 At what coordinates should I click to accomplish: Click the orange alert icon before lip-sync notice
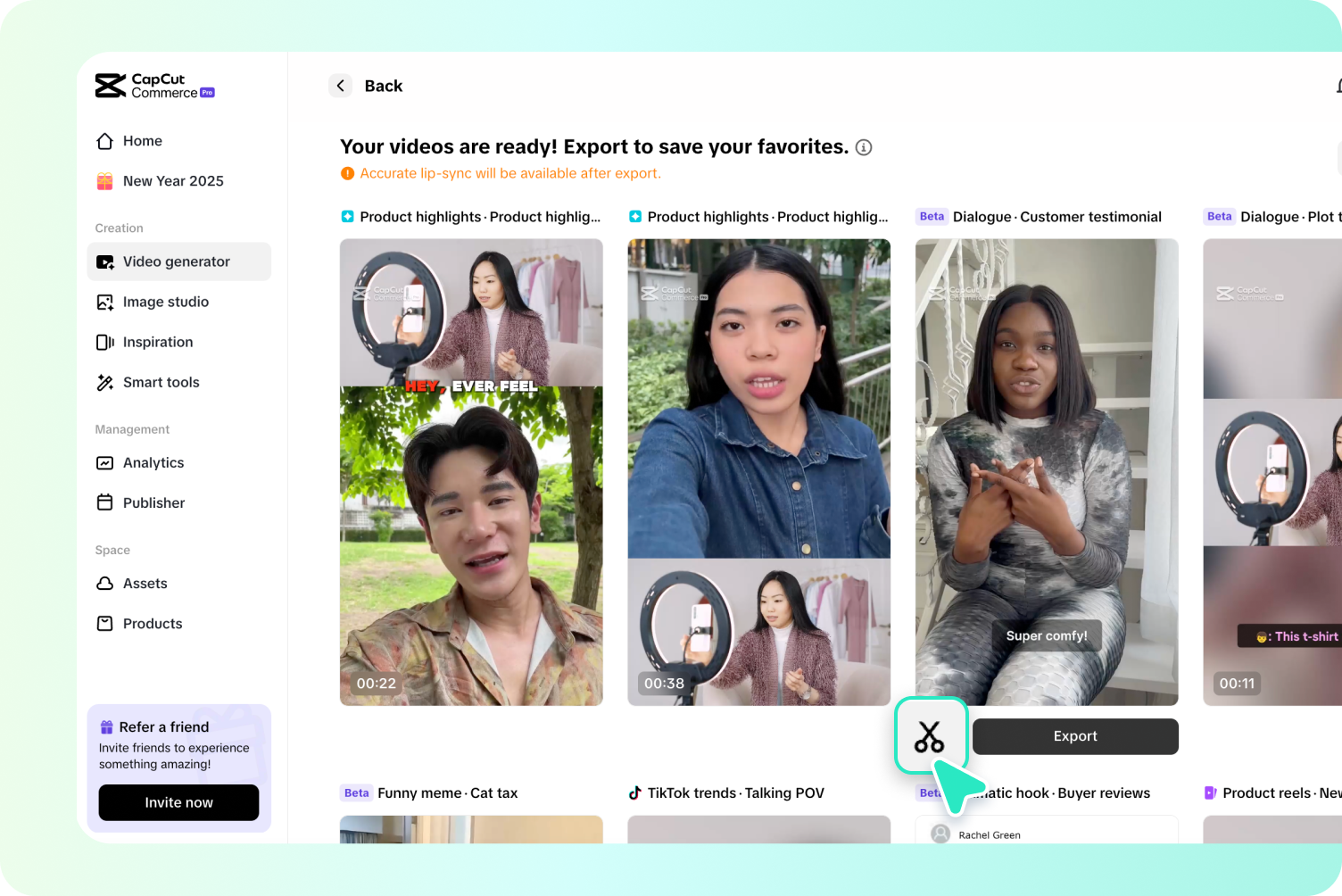347,173
